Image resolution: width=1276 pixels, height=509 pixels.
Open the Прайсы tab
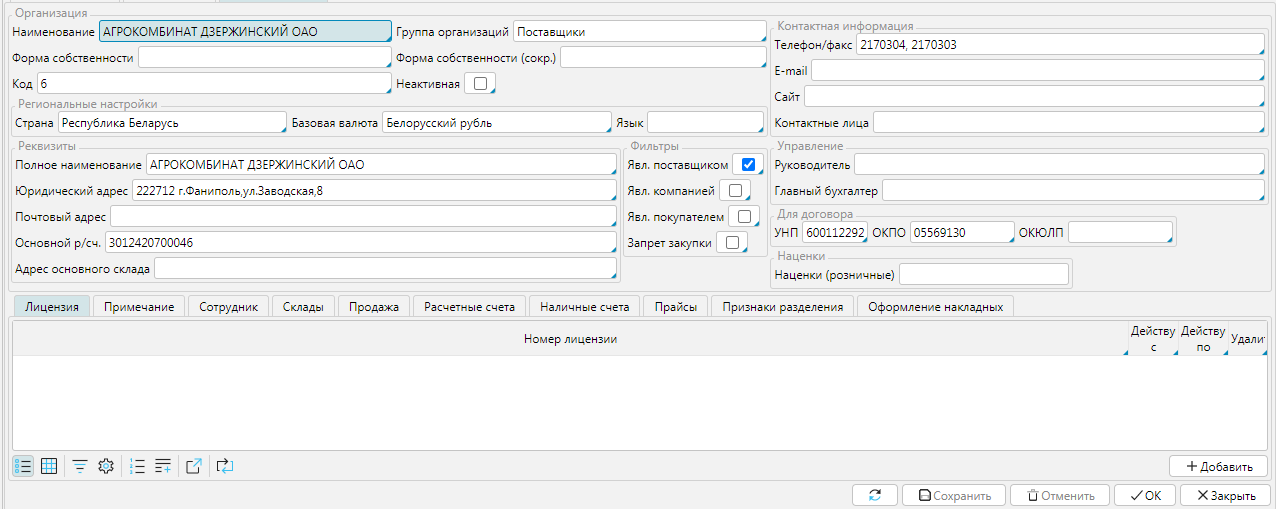675,307
